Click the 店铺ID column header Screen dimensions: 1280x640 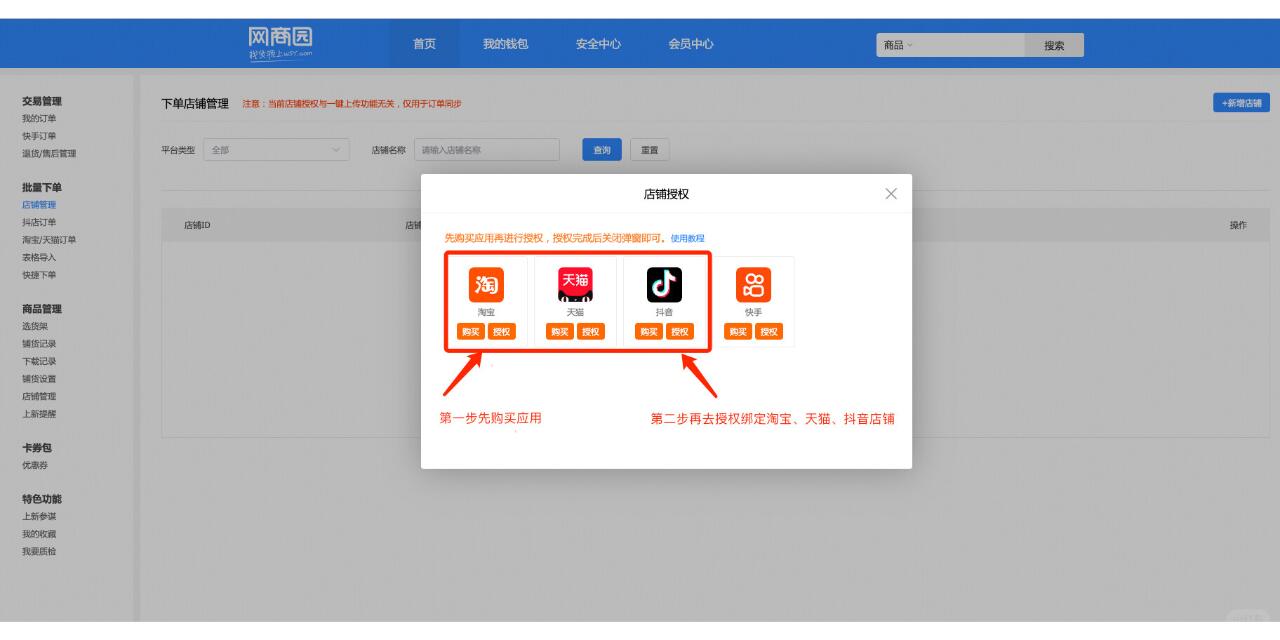[x=197, y=225]
